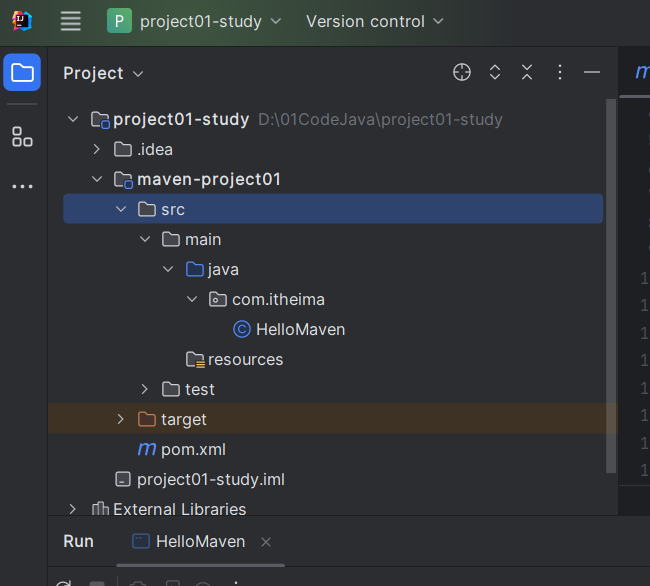Open the project01-study project dropdown
Image resolution: width=650 pixels, height=586 pixels.
point(194,21)
